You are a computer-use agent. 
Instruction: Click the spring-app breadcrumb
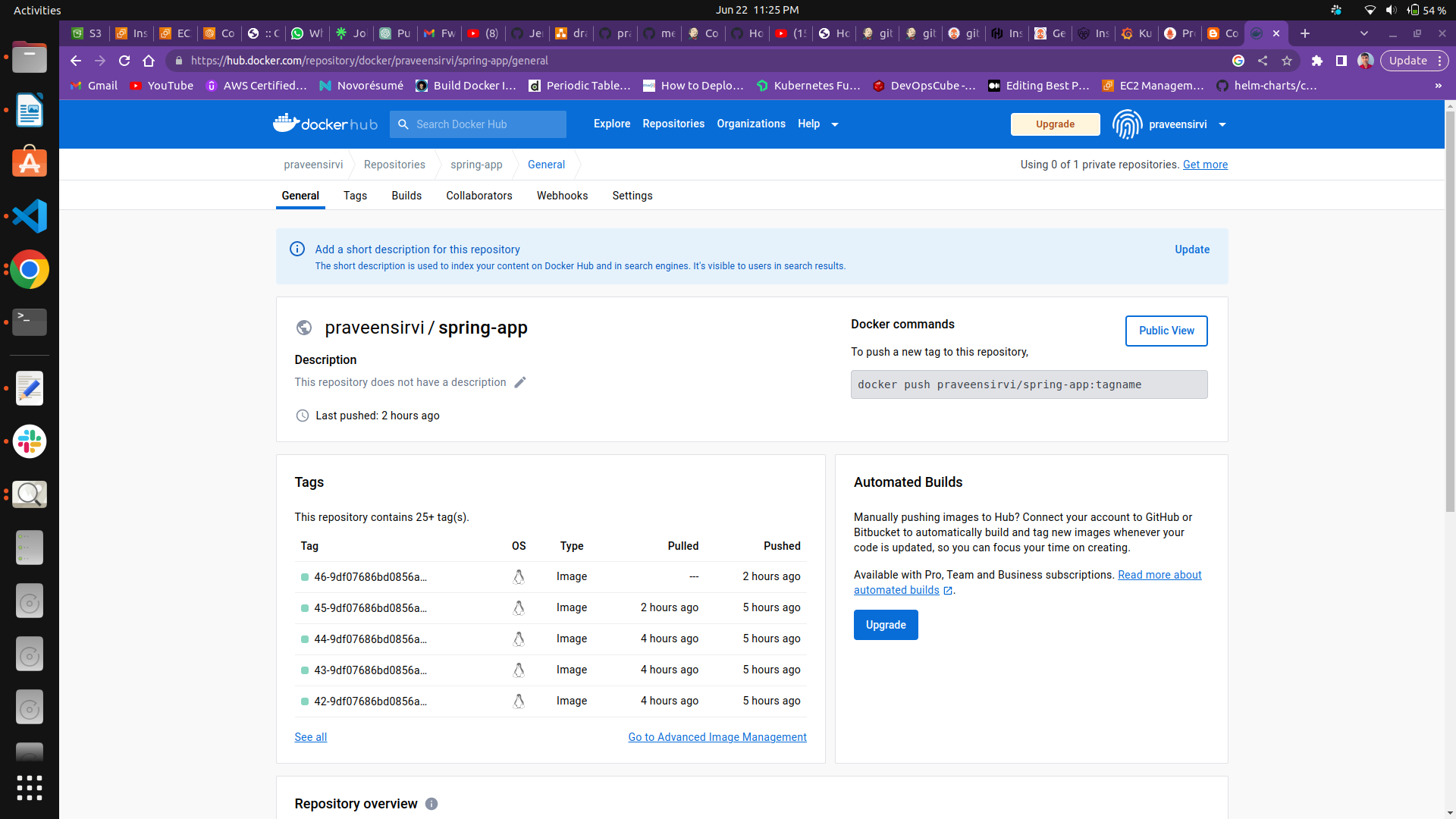[476, 165]
